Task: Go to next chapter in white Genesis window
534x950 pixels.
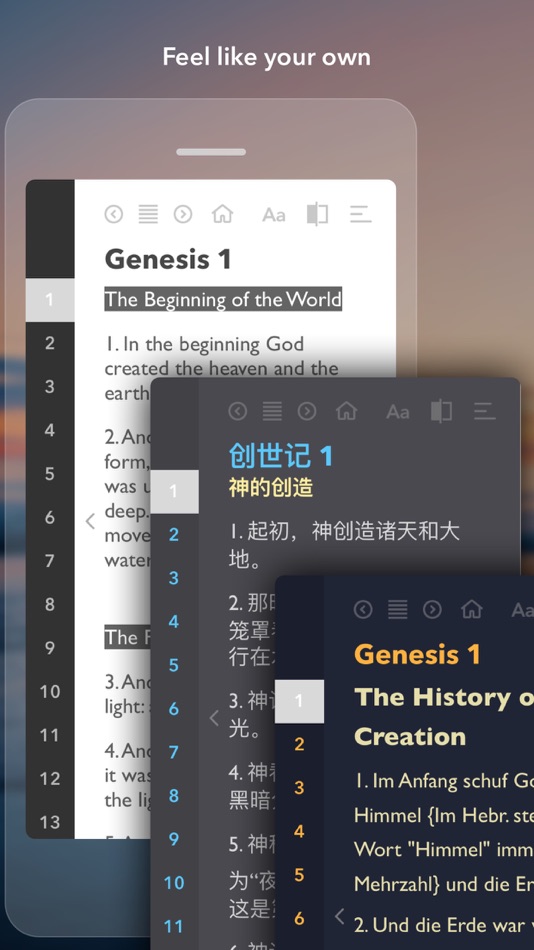Action: 182,214
